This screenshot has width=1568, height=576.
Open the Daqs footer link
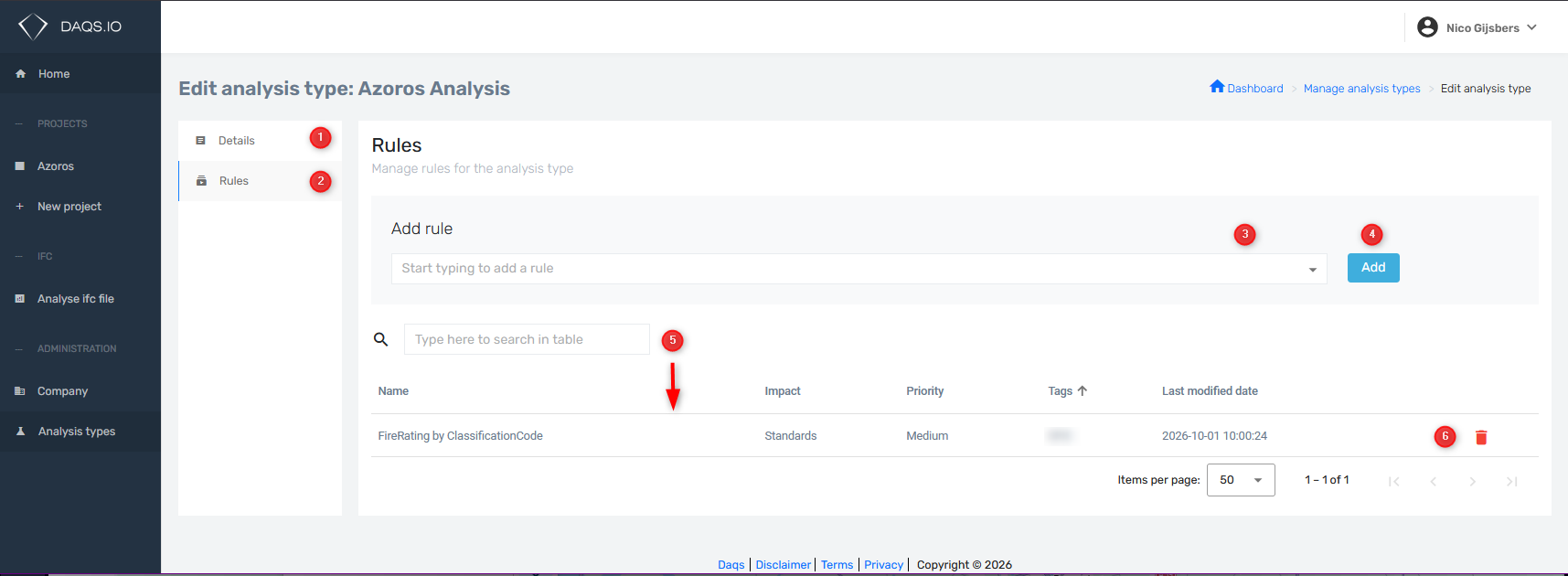tap(731, 565)
